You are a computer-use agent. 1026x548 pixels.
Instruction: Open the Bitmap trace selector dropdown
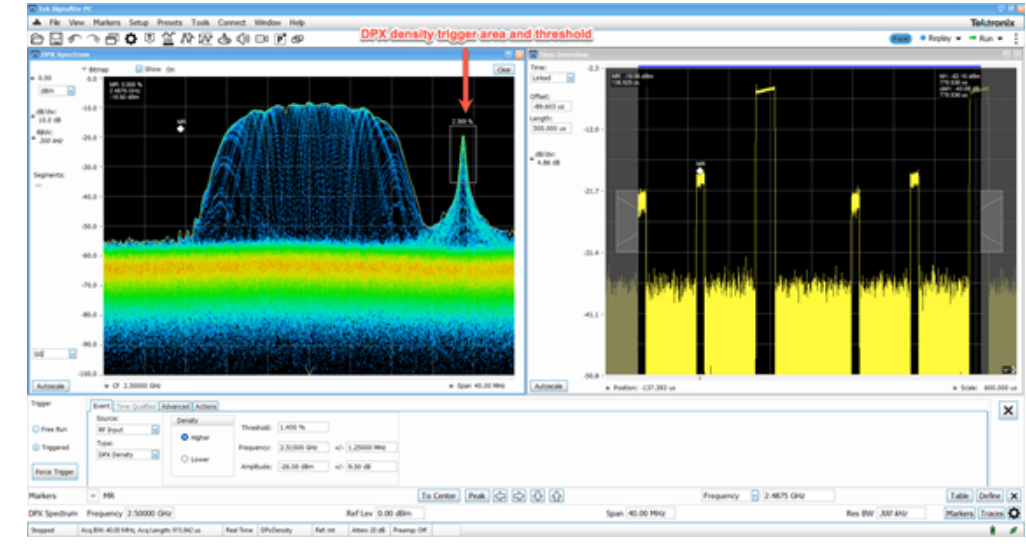84,69
